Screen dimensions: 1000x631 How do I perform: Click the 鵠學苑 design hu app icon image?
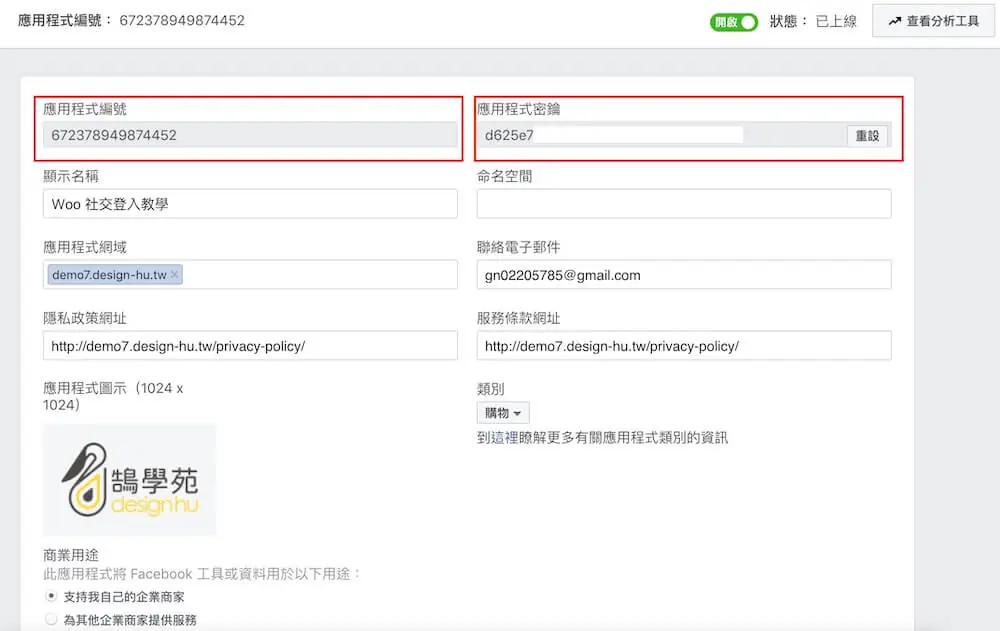pos(129,480)
